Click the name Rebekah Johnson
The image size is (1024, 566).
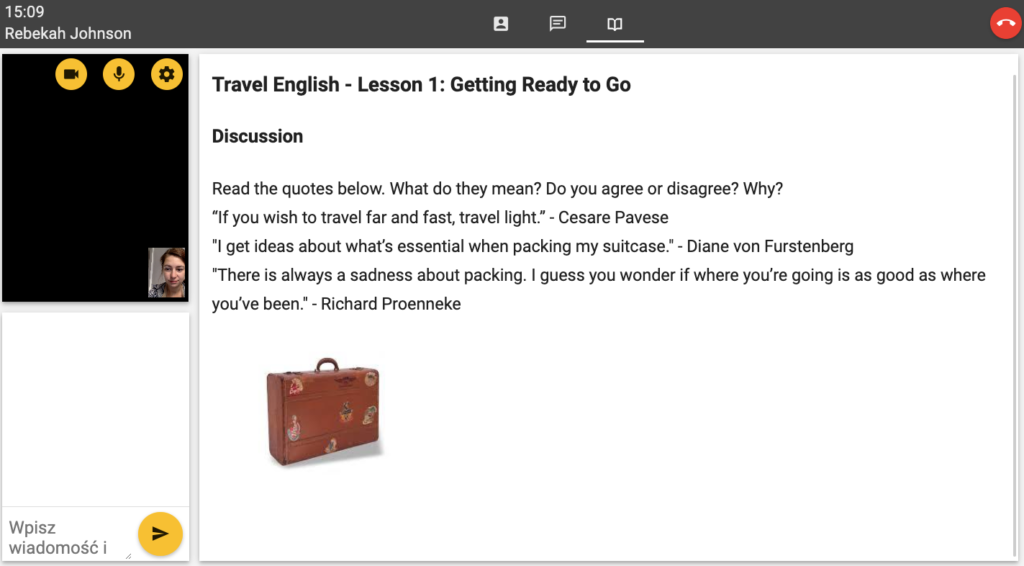[68, 33]
